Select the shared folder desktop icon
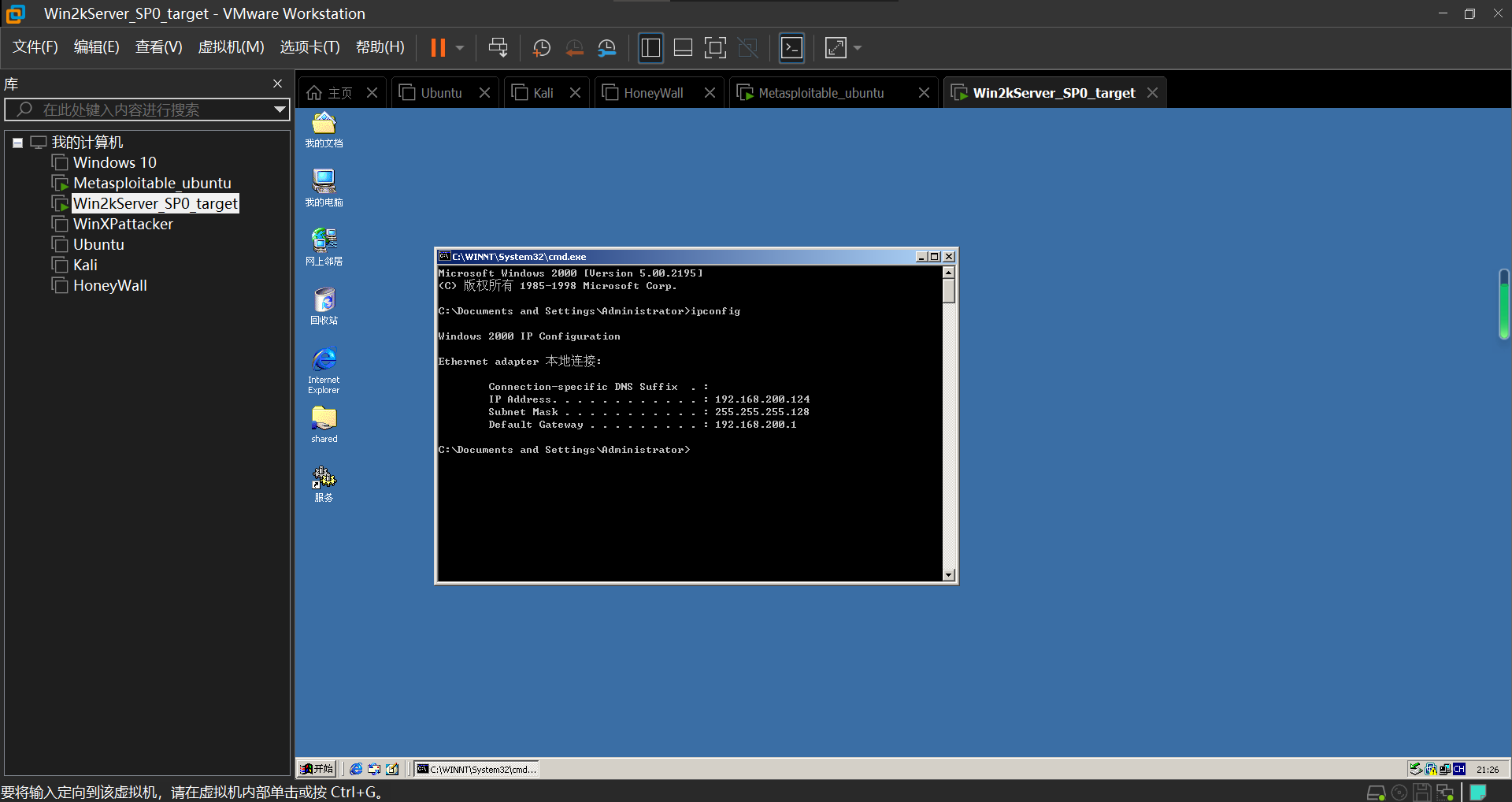Screen dimensions: 1512x802 click(324, 425)
